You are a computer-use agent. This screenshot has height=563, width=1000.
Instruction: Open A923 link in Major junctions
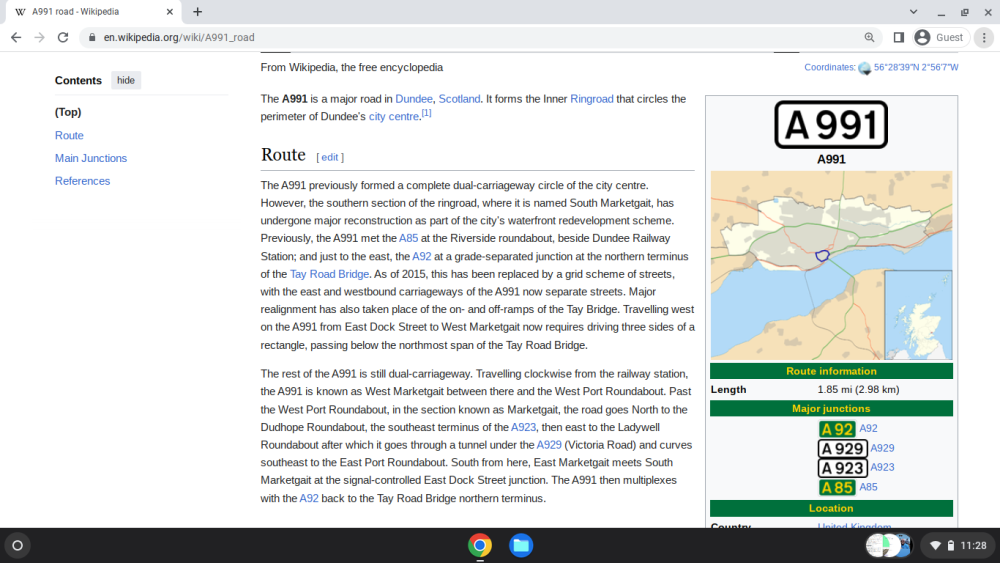click(x=882, y=467)
